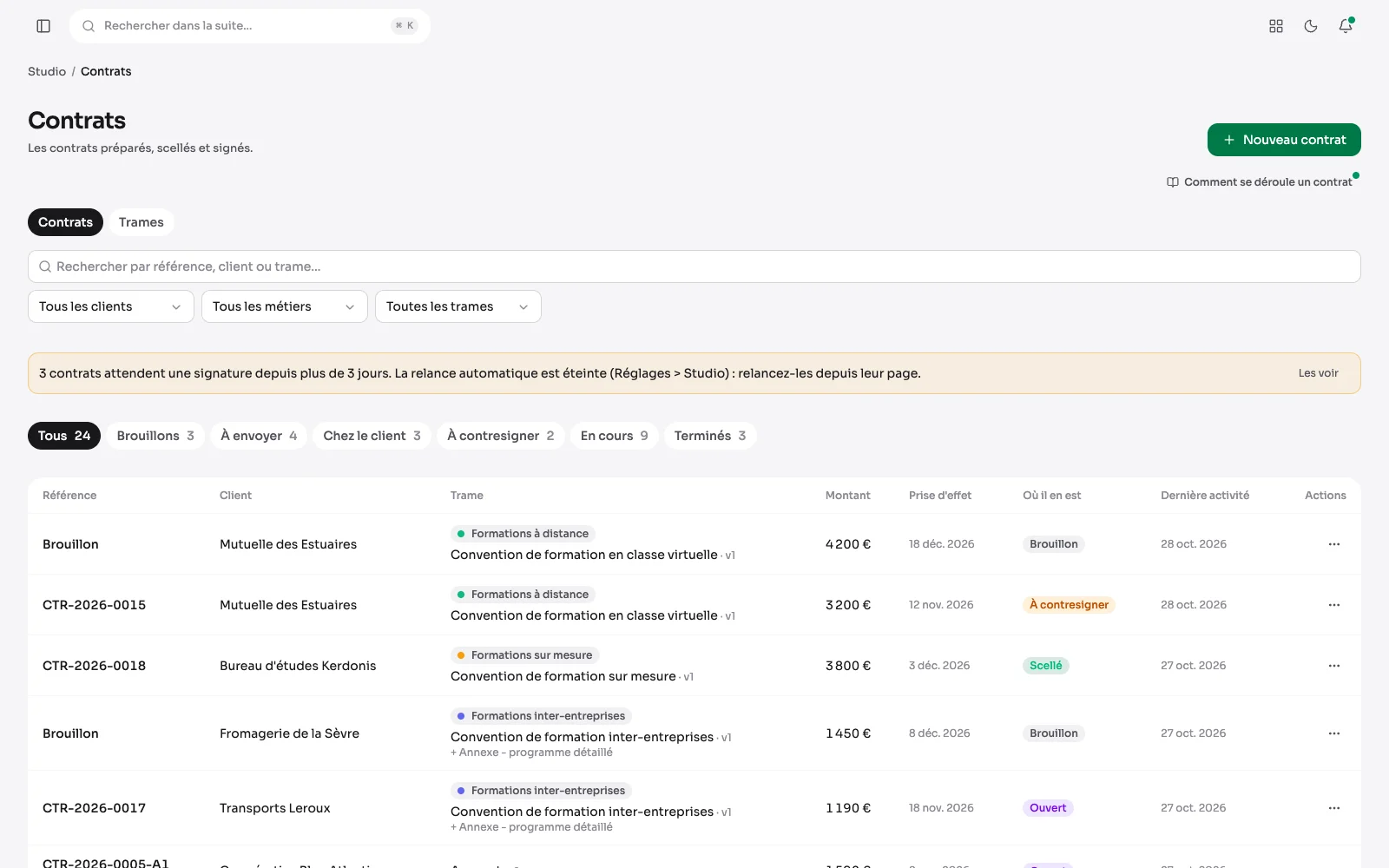Viewport: 1389px width, 868px height.
Task: Toggle the sidebar panel icon
Action: tap(43, 26)
